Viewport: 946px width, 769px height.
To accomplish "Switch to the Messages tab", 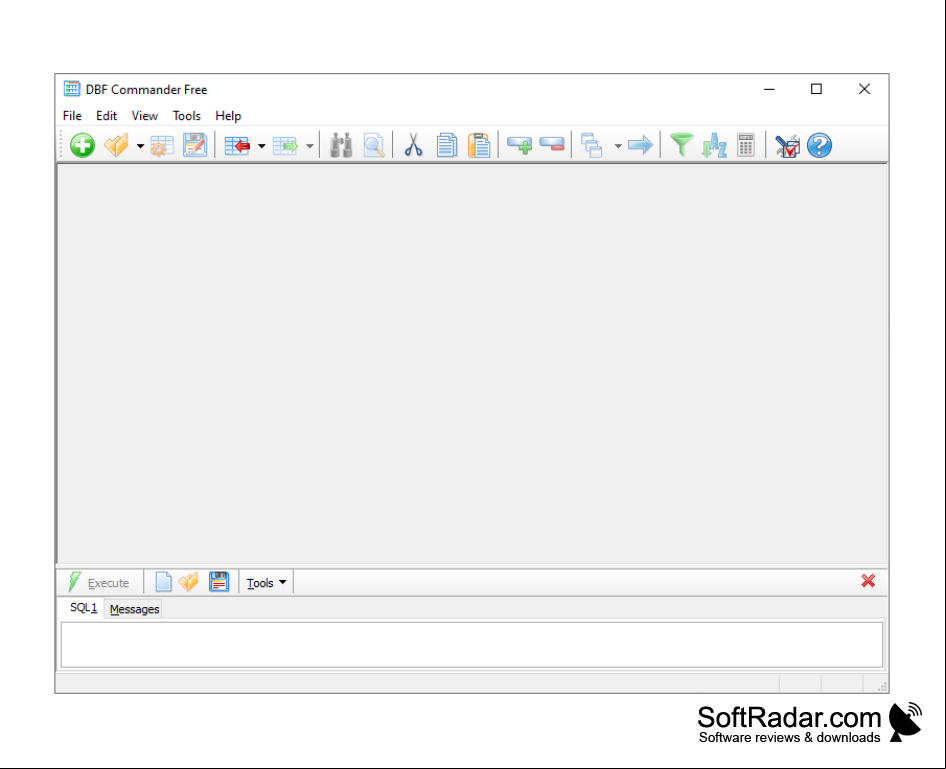I will pos(135,609).
